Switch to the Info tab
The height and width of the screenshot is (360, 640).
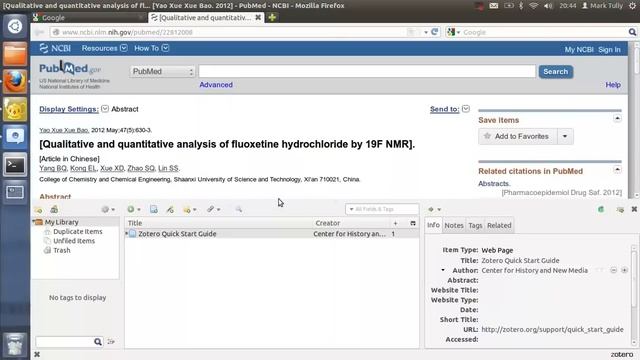tap(433, 225)
